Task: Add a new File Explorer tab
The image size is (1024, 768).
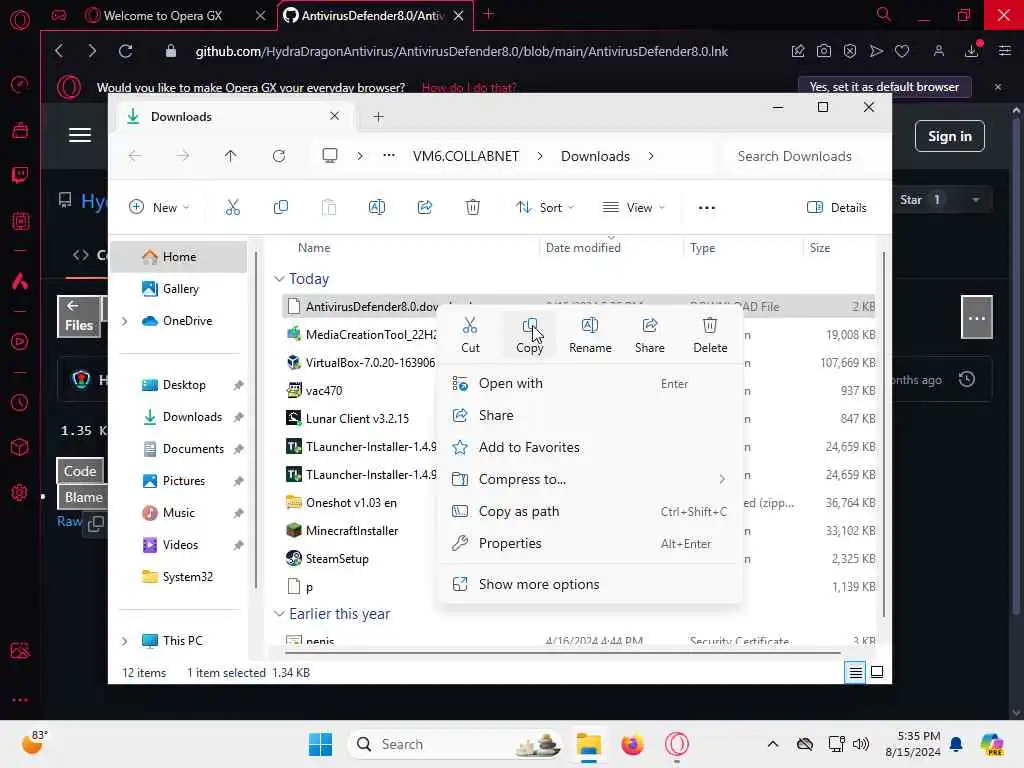Action: click(378, 117)
